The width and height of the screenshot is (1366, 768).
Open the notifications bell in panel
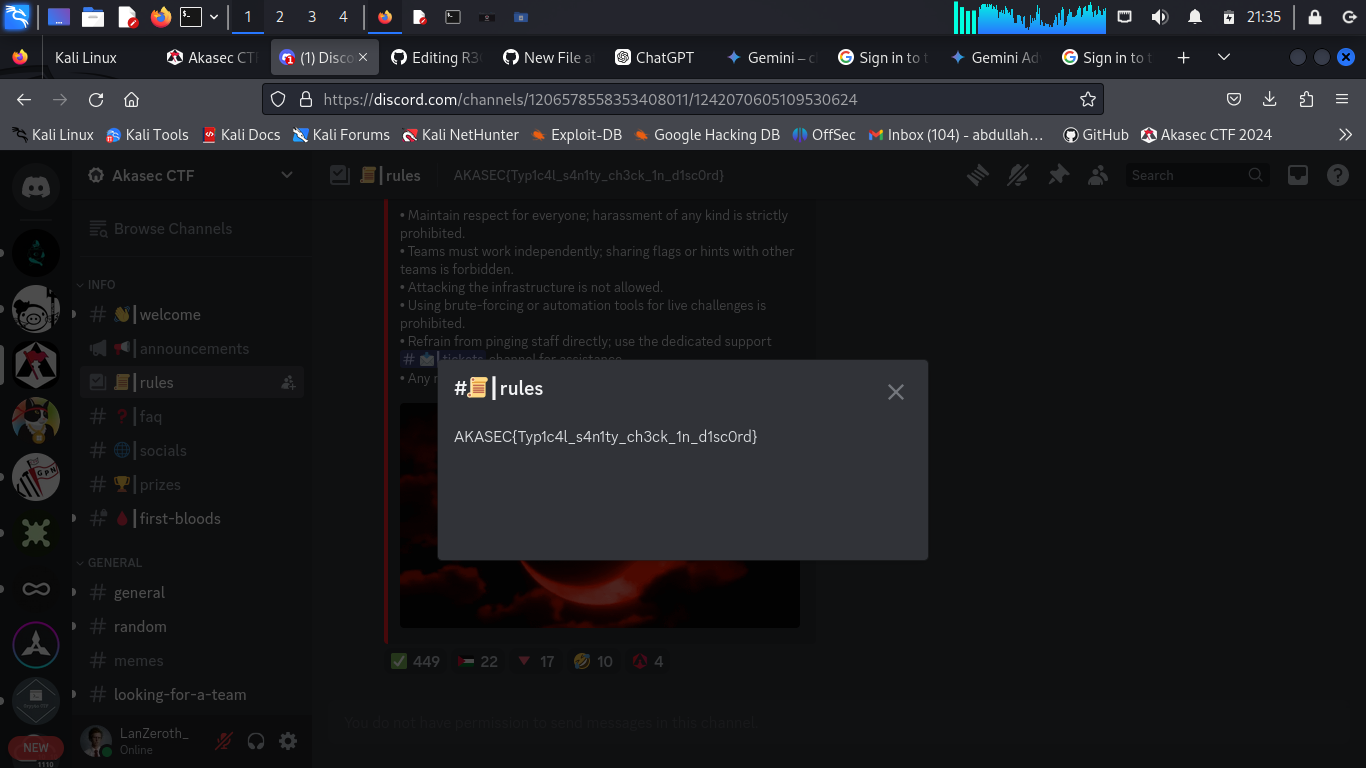tap(1194, 17)
